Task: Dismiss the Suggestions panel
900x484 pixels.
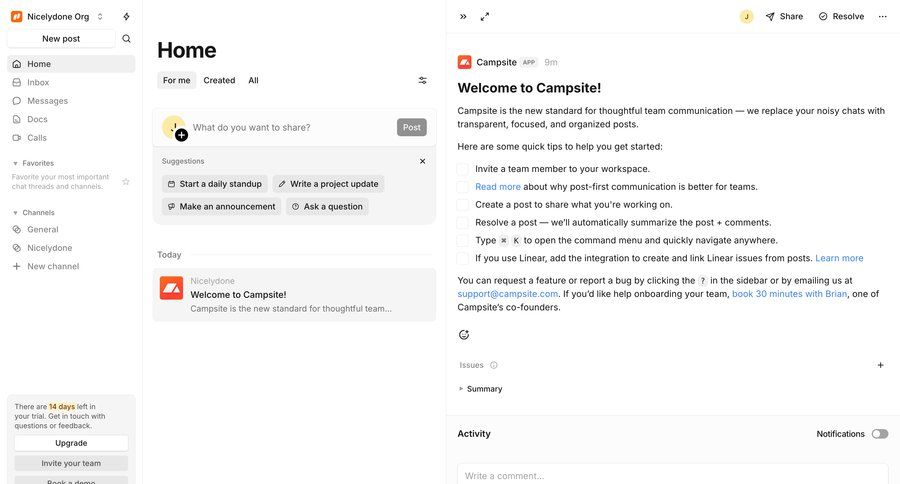Action: pos(422,161)
